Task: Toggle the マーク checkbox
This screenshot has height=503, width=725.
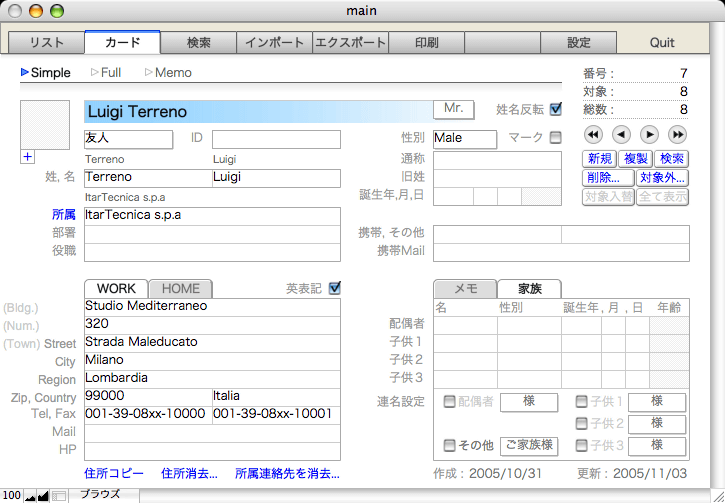Action: point(556,137)
